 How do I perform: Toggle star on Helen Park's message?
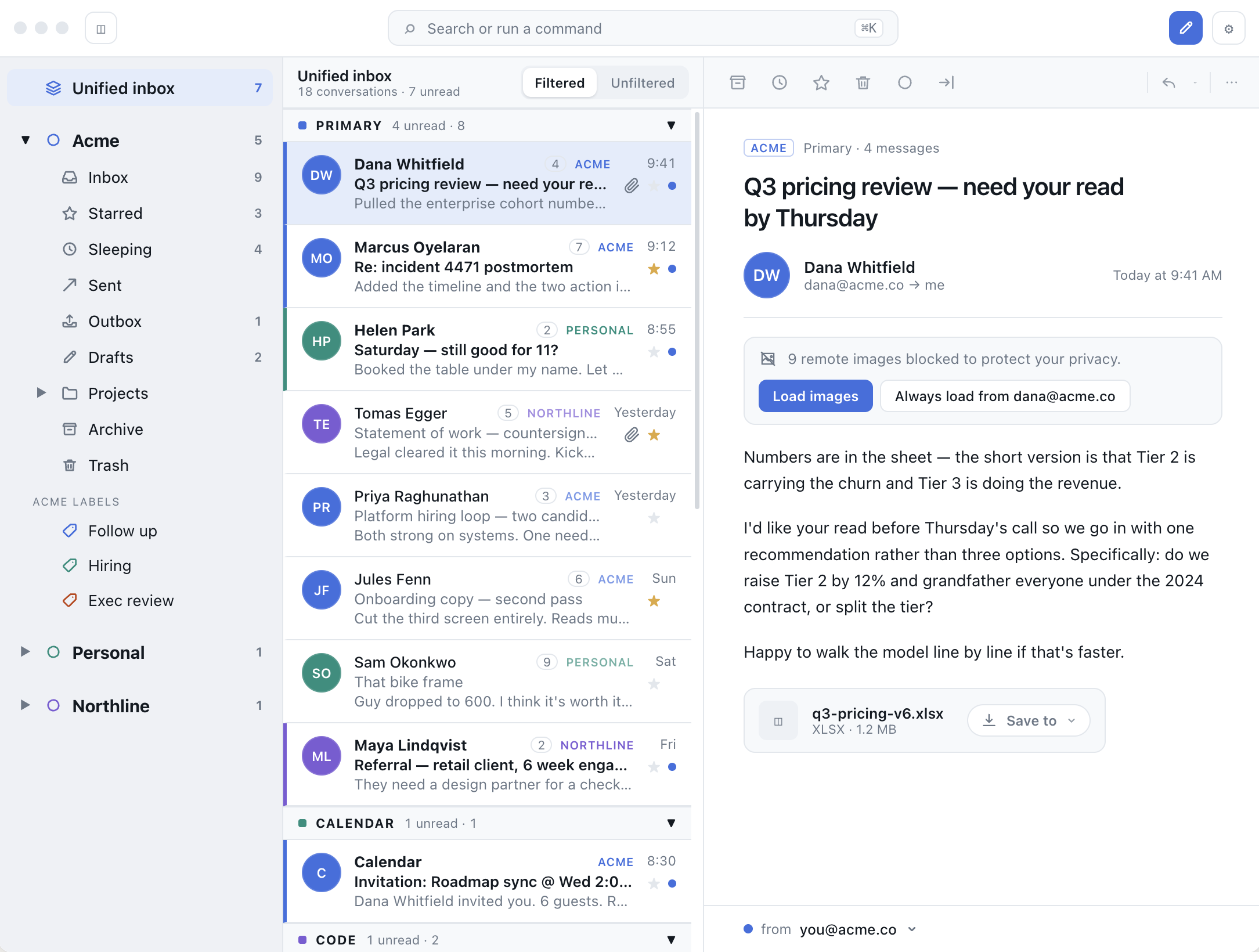pos(654,352)
